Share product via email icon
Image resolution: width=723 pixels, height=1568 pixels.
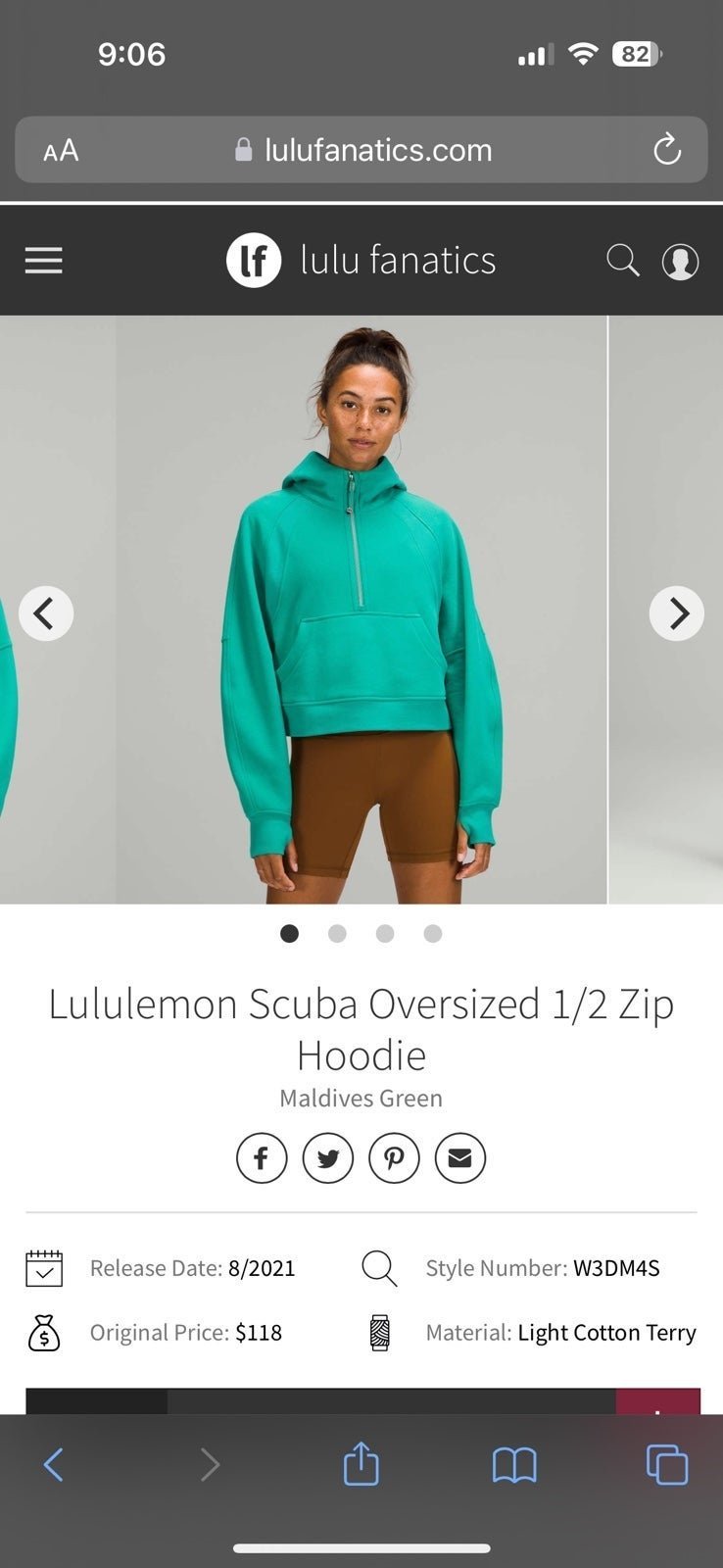click(x=460, y=1158)
